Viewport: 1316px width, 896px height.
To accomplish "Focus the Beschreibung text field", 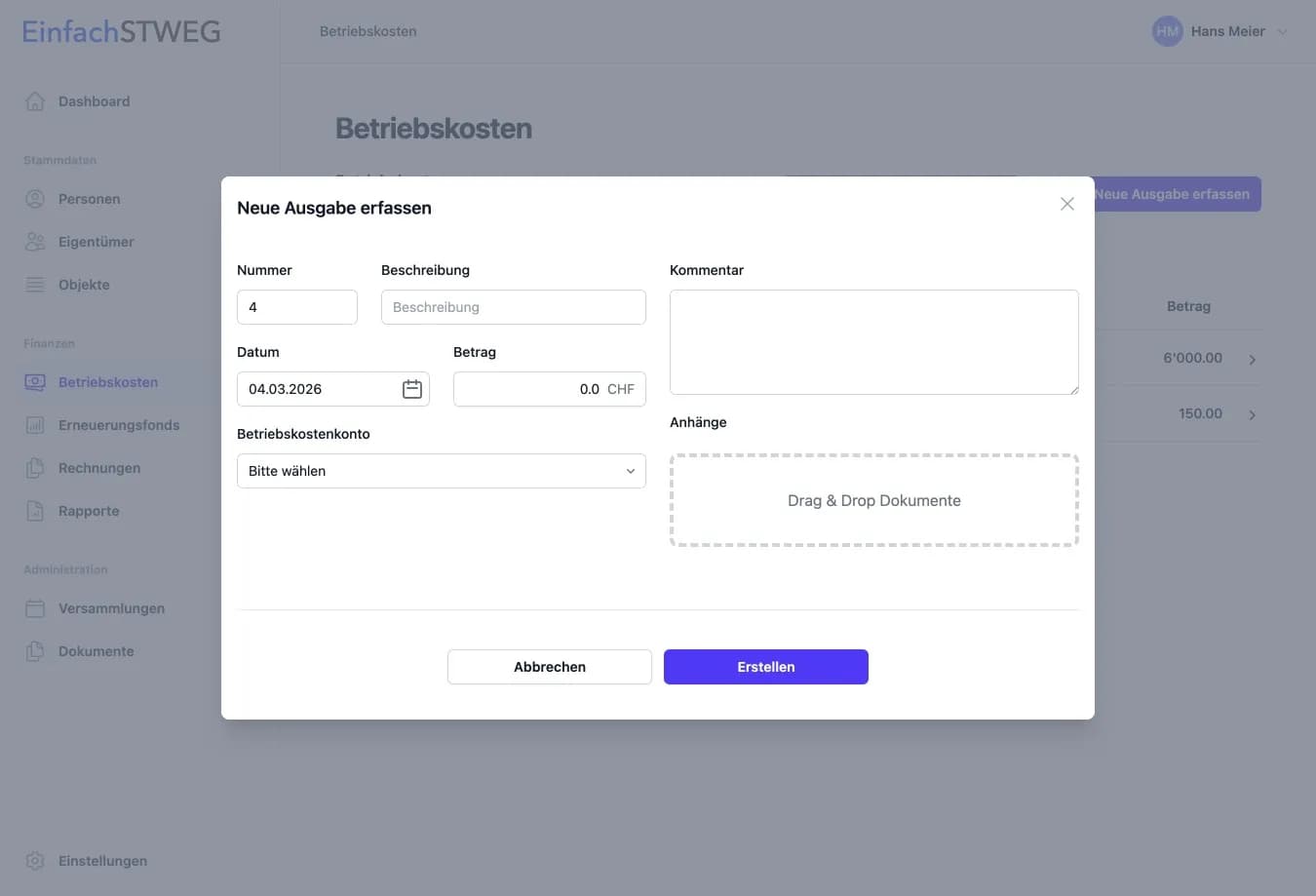I will 513,307.
